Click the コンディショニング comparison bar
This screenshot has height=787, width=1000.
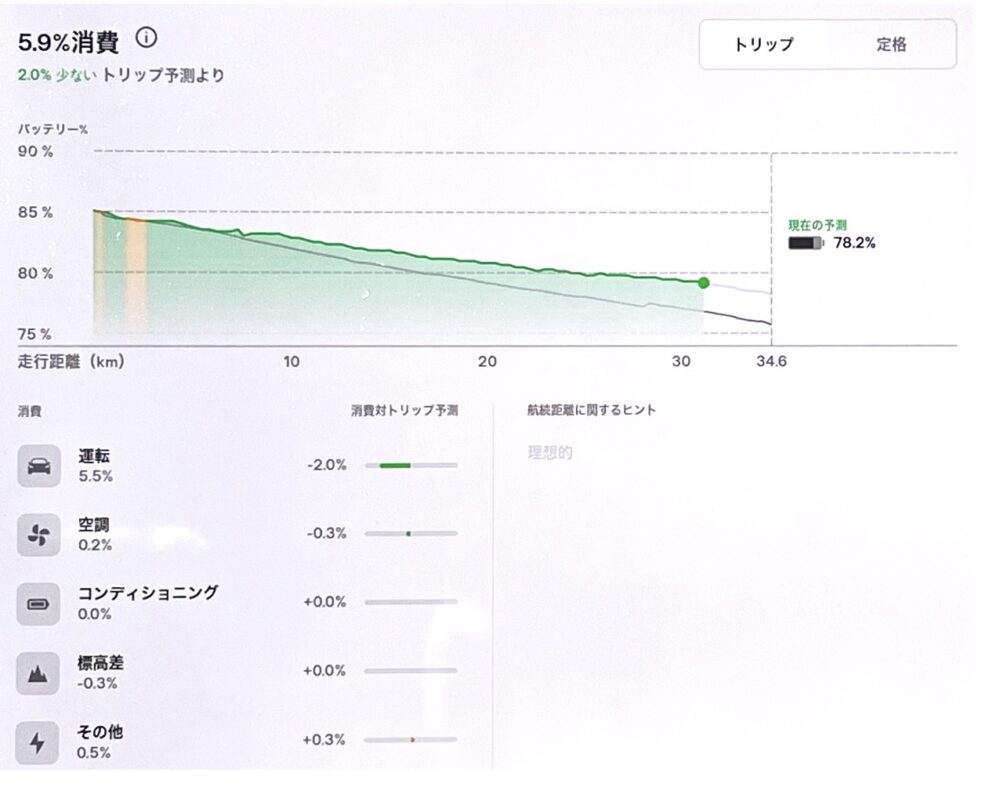pos(413,602)
